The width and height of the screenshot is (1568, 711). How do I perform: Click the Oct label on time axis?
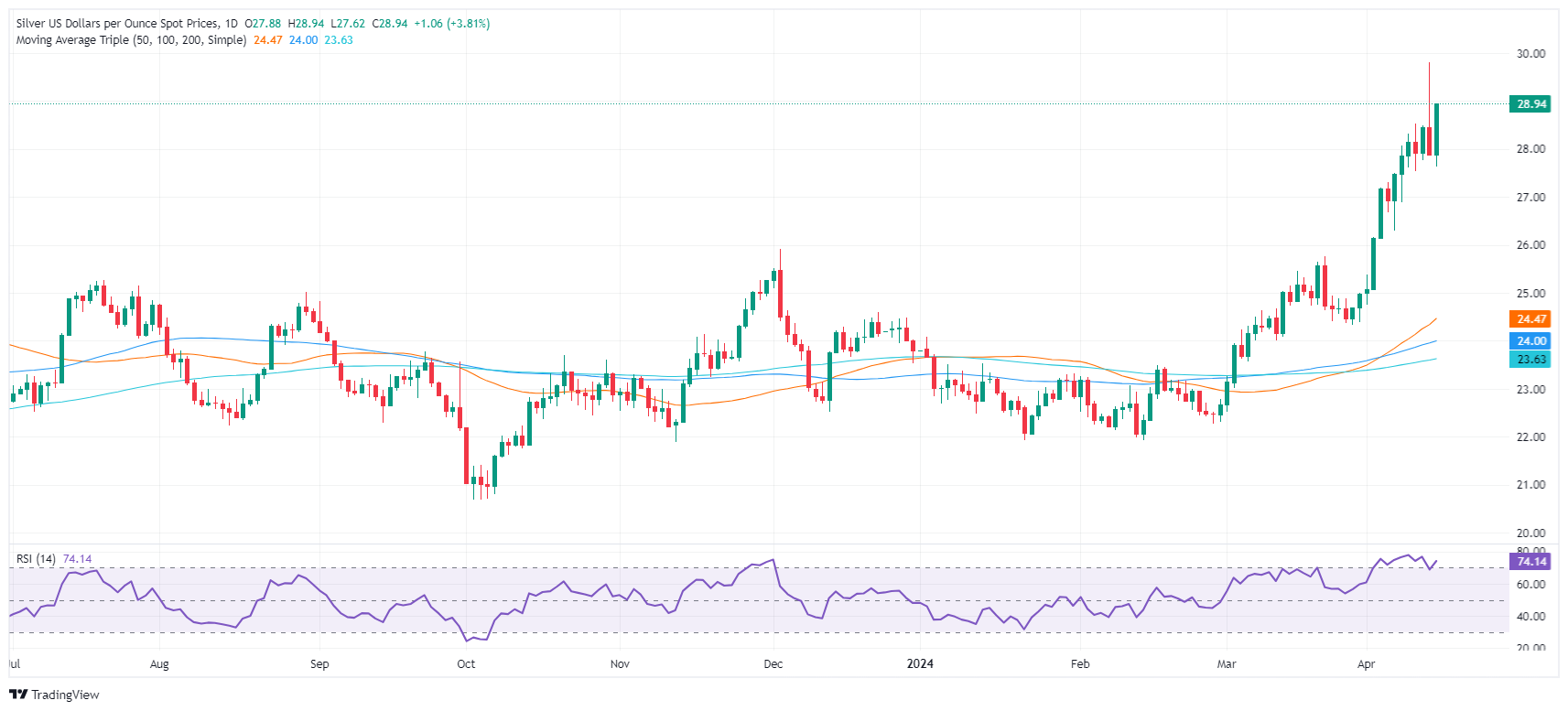pyautogui.click(x=466, y=664)
